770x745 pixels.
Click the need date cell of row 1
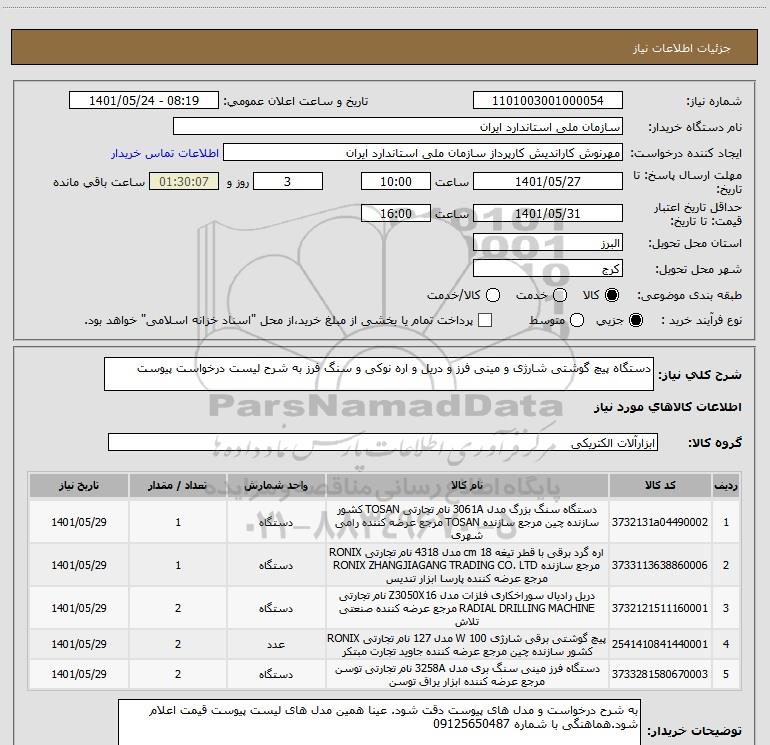click(x=79, y=522)
